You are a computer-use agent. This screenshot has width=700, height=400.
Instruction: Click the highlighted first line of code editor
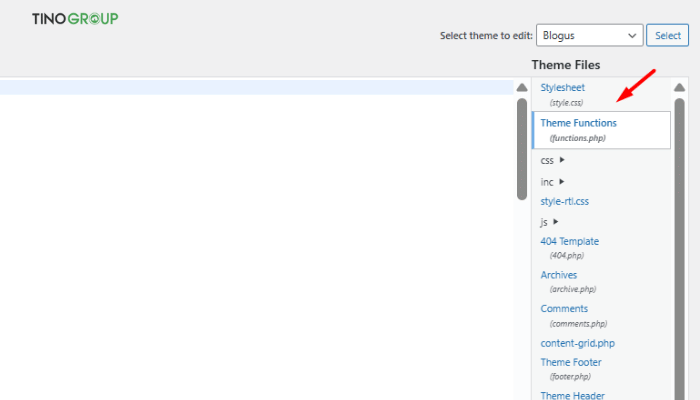point(257,88)
